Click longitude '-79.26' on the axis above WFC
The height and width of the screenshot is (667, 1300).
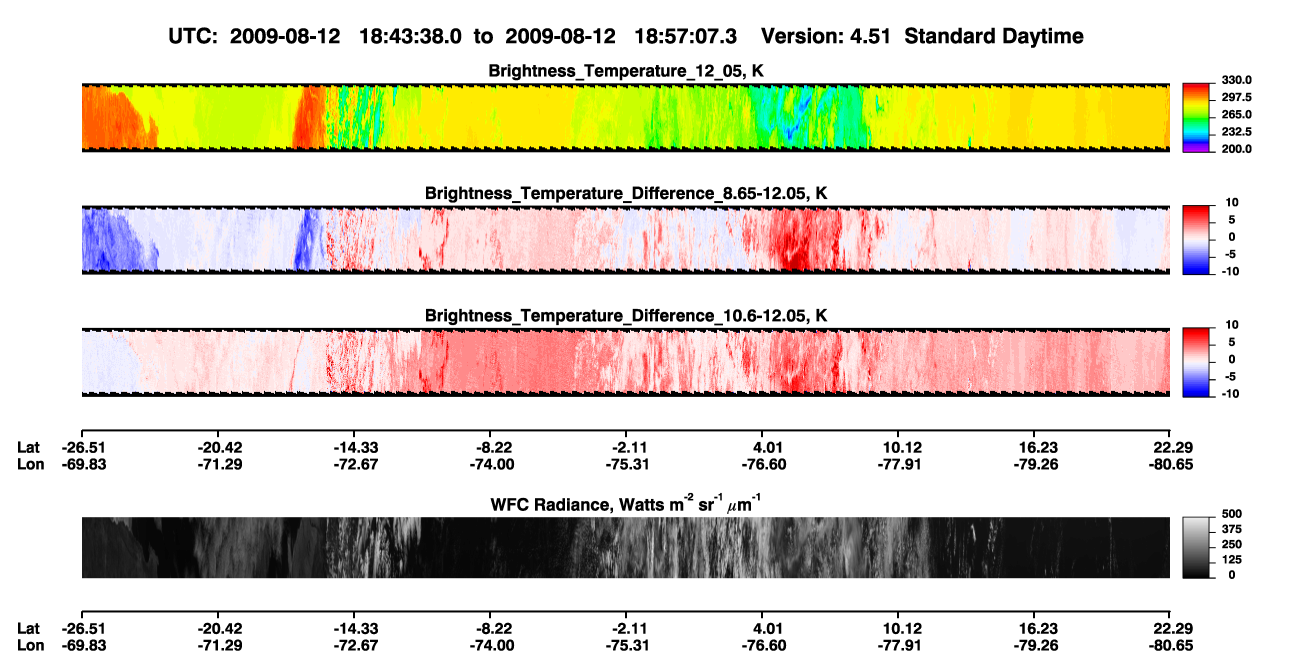pyautogui.click(x=1034, y=464)
